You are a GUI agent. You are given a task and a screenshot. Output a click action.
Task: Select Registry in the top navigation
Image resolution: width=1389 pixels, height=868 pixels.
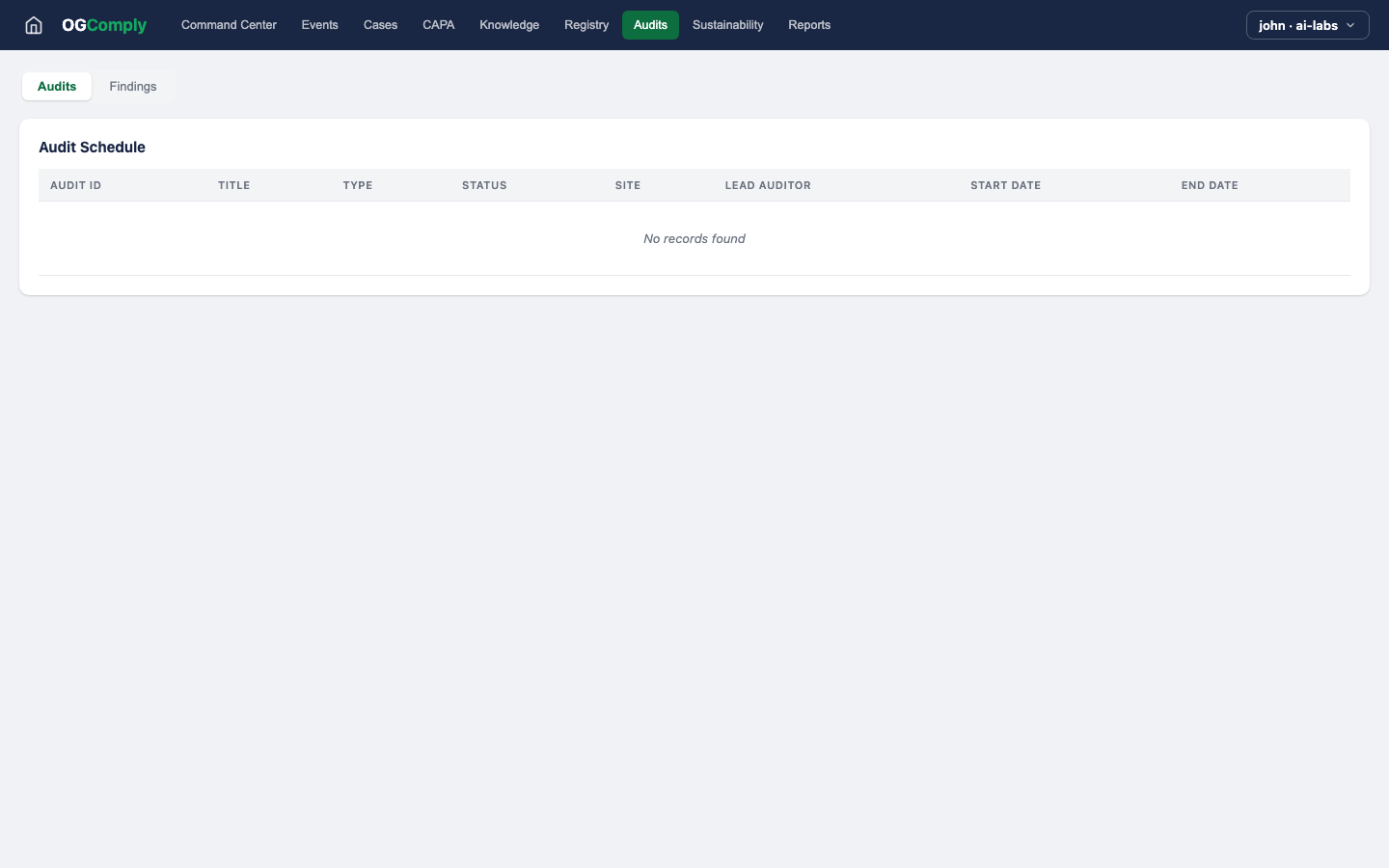586,25
